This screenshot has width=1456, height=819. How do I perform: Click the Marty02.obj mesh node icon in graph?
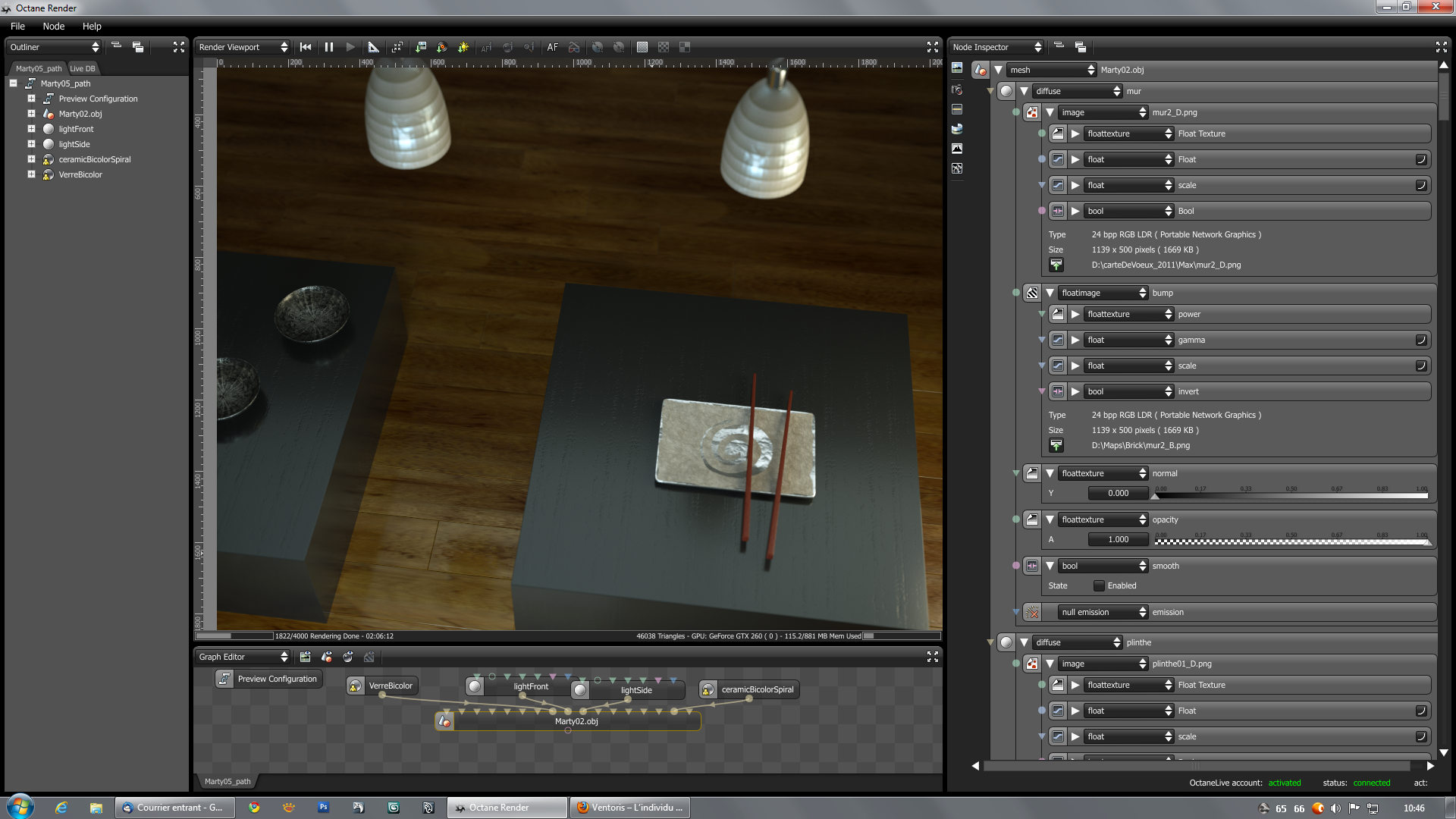point(444,722)
